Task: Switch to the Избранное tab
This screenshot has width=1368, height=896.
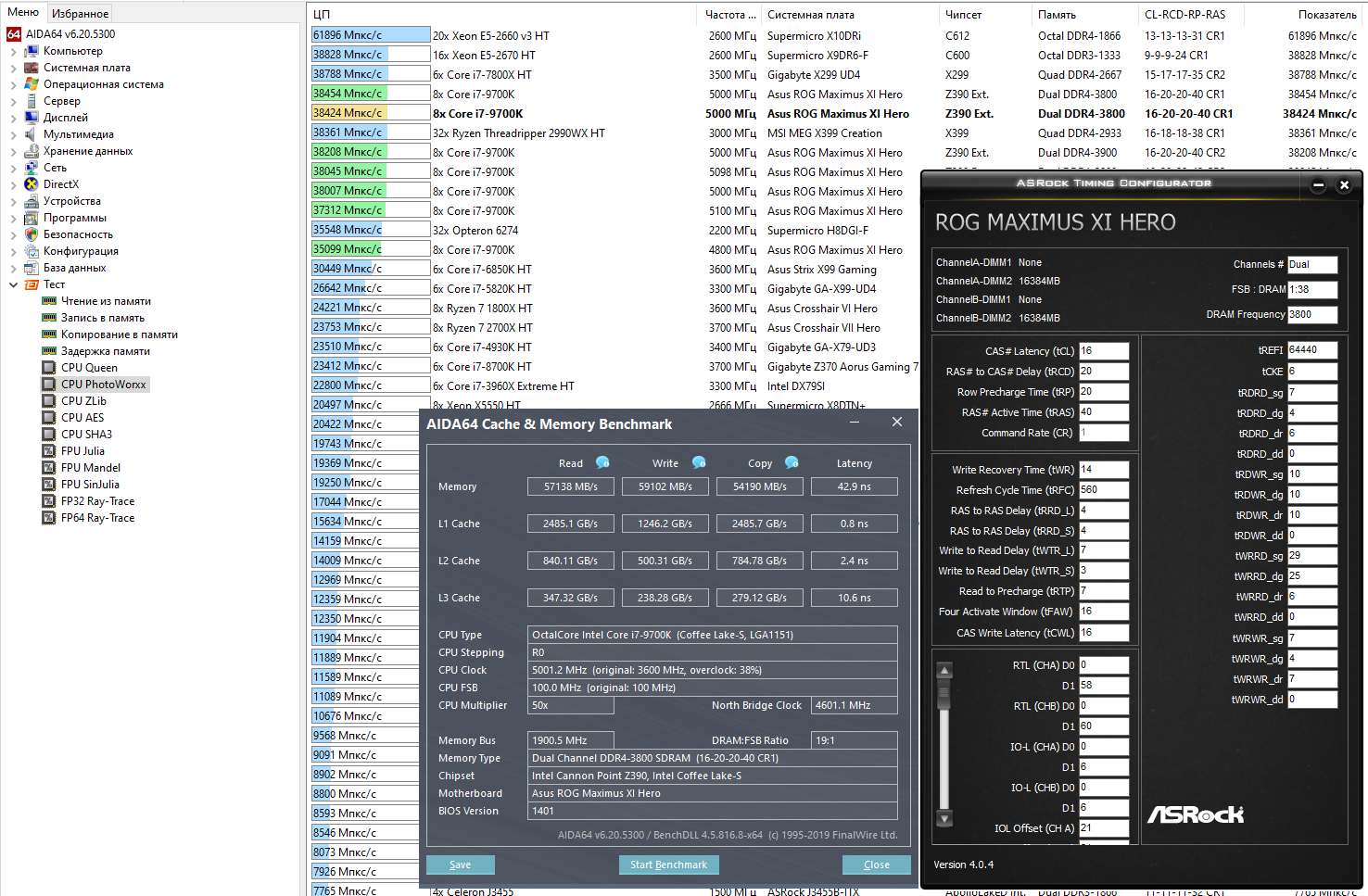Action: point(80,14)
